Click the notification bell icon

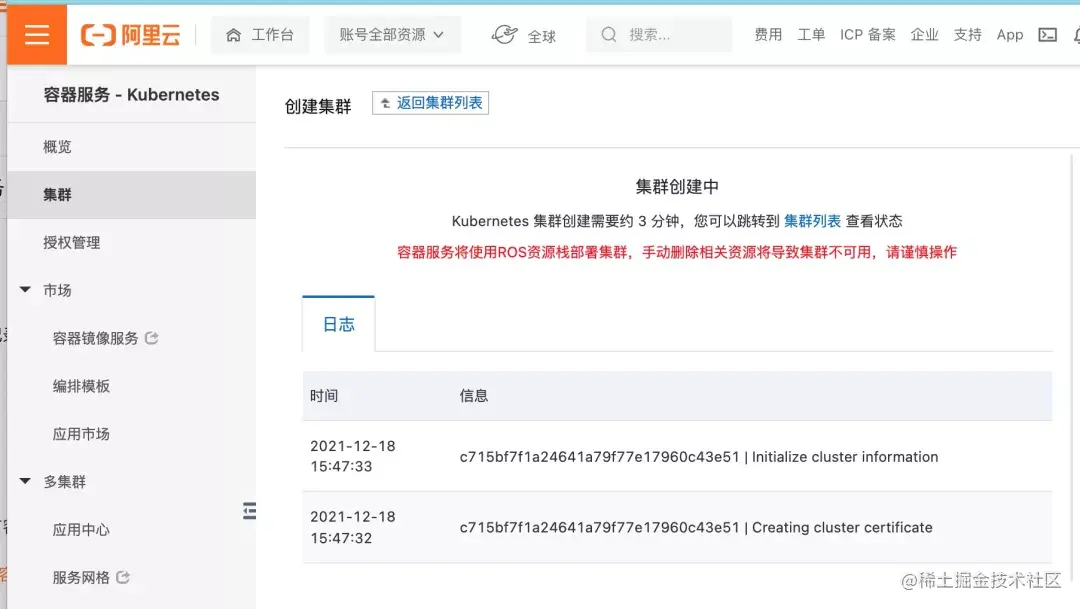point(1077,34)
